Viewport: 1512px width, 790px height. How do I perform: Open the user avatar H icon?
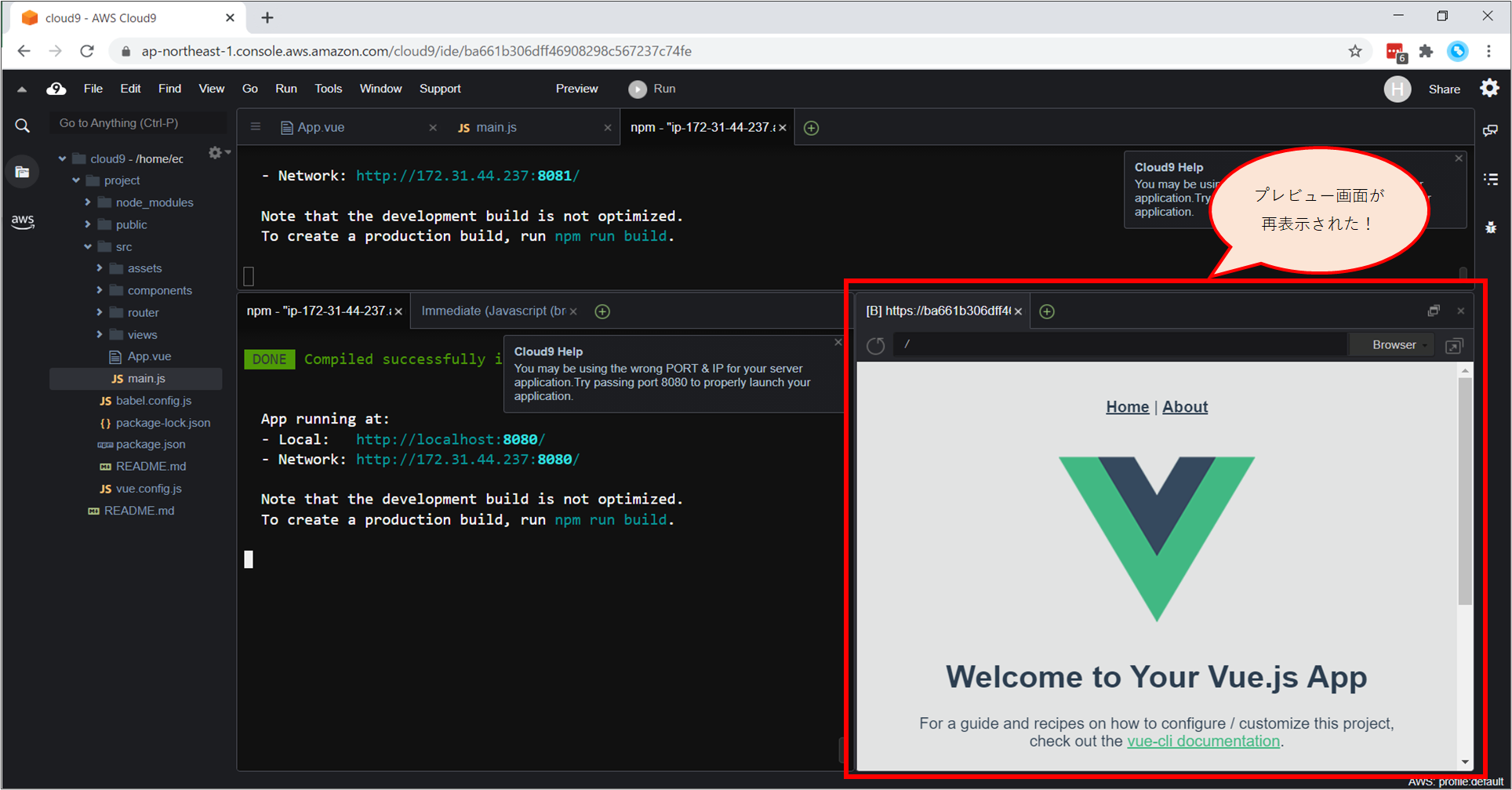pyautogui.click(x=1397, y=89)
